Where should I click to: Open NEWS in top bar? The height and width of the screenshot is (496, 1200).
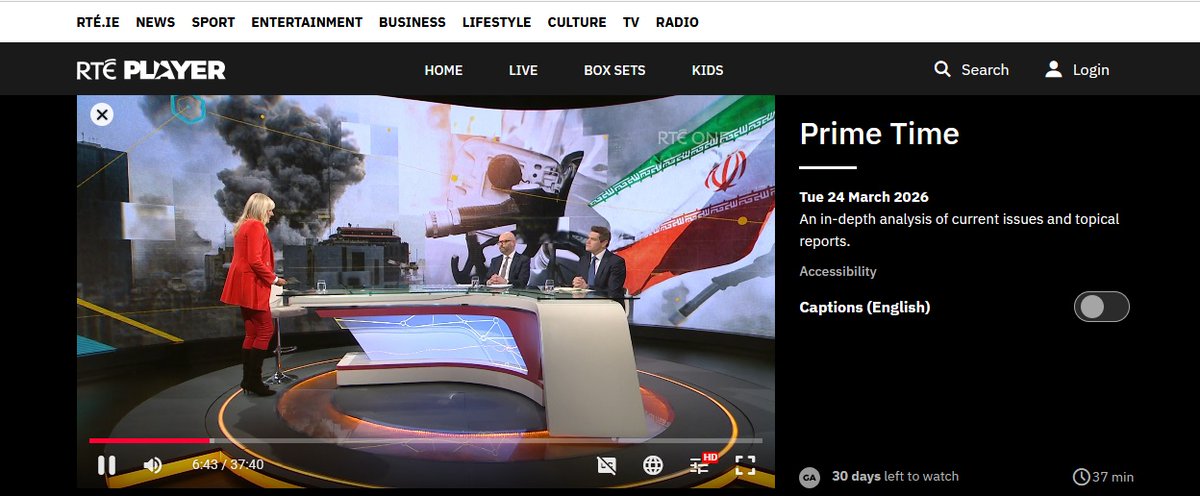[154, 22]
